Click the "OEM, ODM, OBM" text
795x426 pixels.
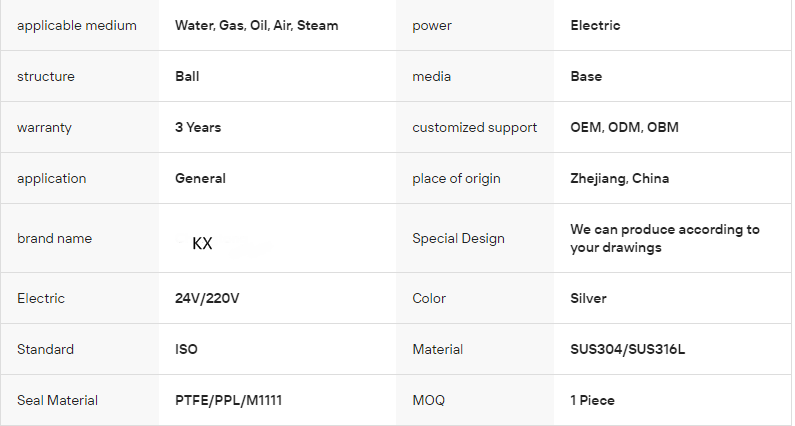[x=624, y=127]
